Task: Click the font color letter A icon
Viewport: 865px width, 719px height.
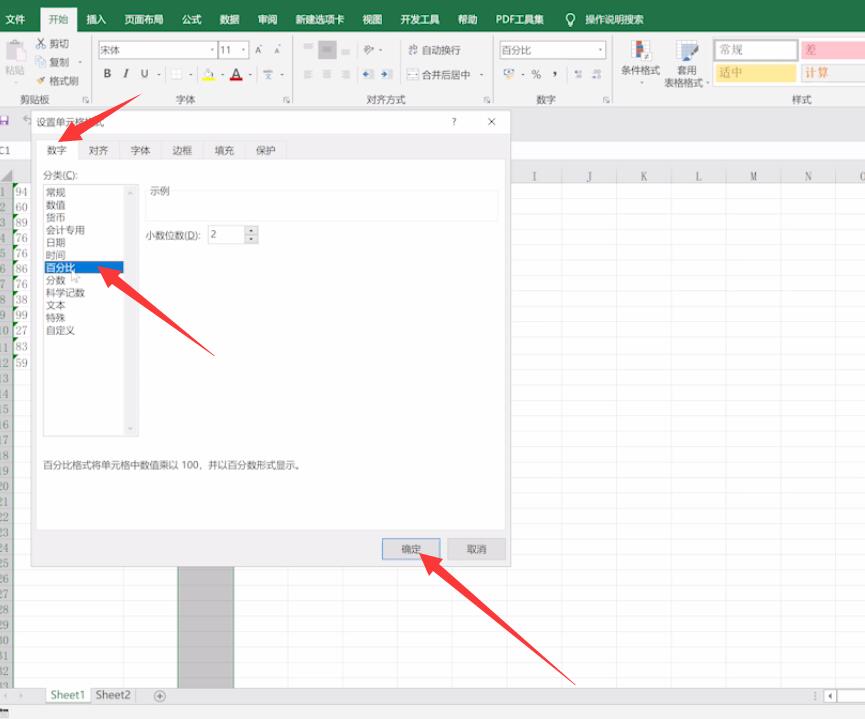Action: coord(236,74)
